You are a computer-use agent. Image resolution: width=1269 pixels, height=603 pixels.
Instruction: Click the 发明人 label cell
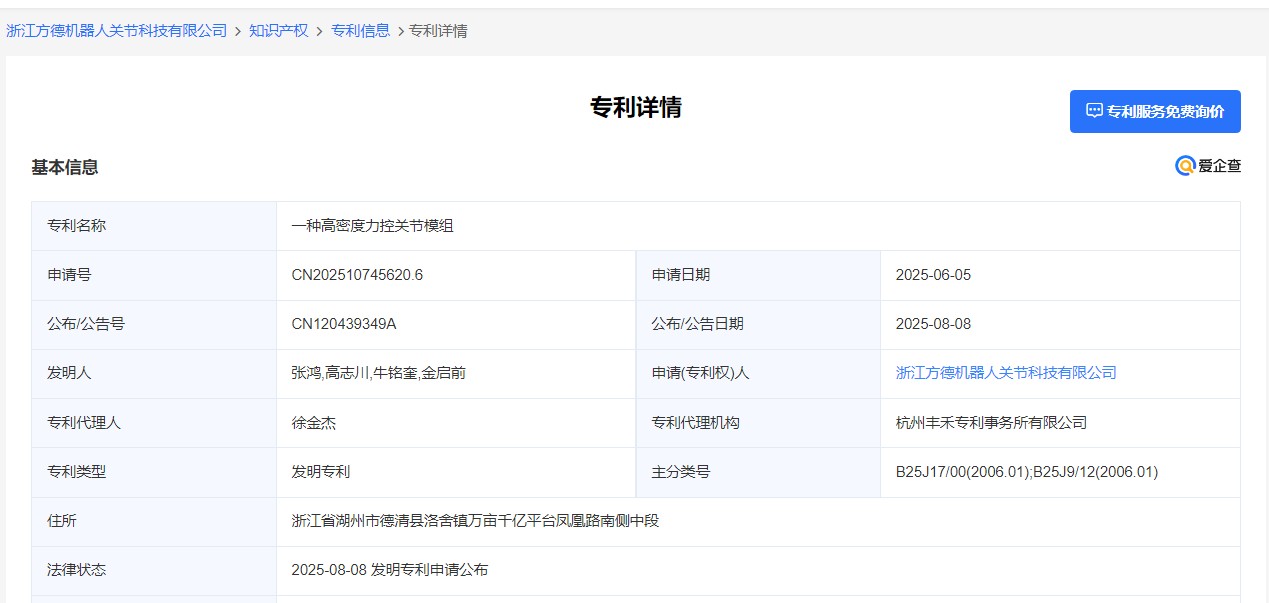click(154, 373)
